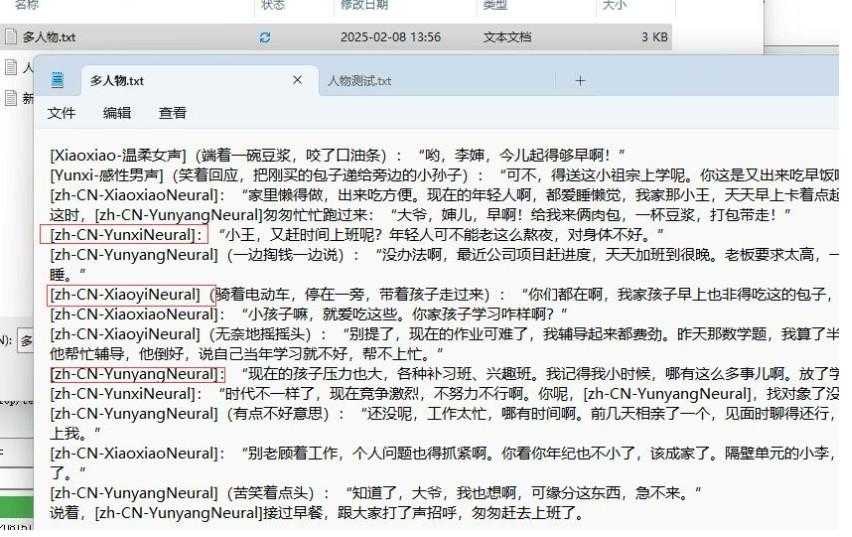Viewport: 852px width, 537px height.
Task: Sort files by 大小 column header
Action: pos(613,5)
